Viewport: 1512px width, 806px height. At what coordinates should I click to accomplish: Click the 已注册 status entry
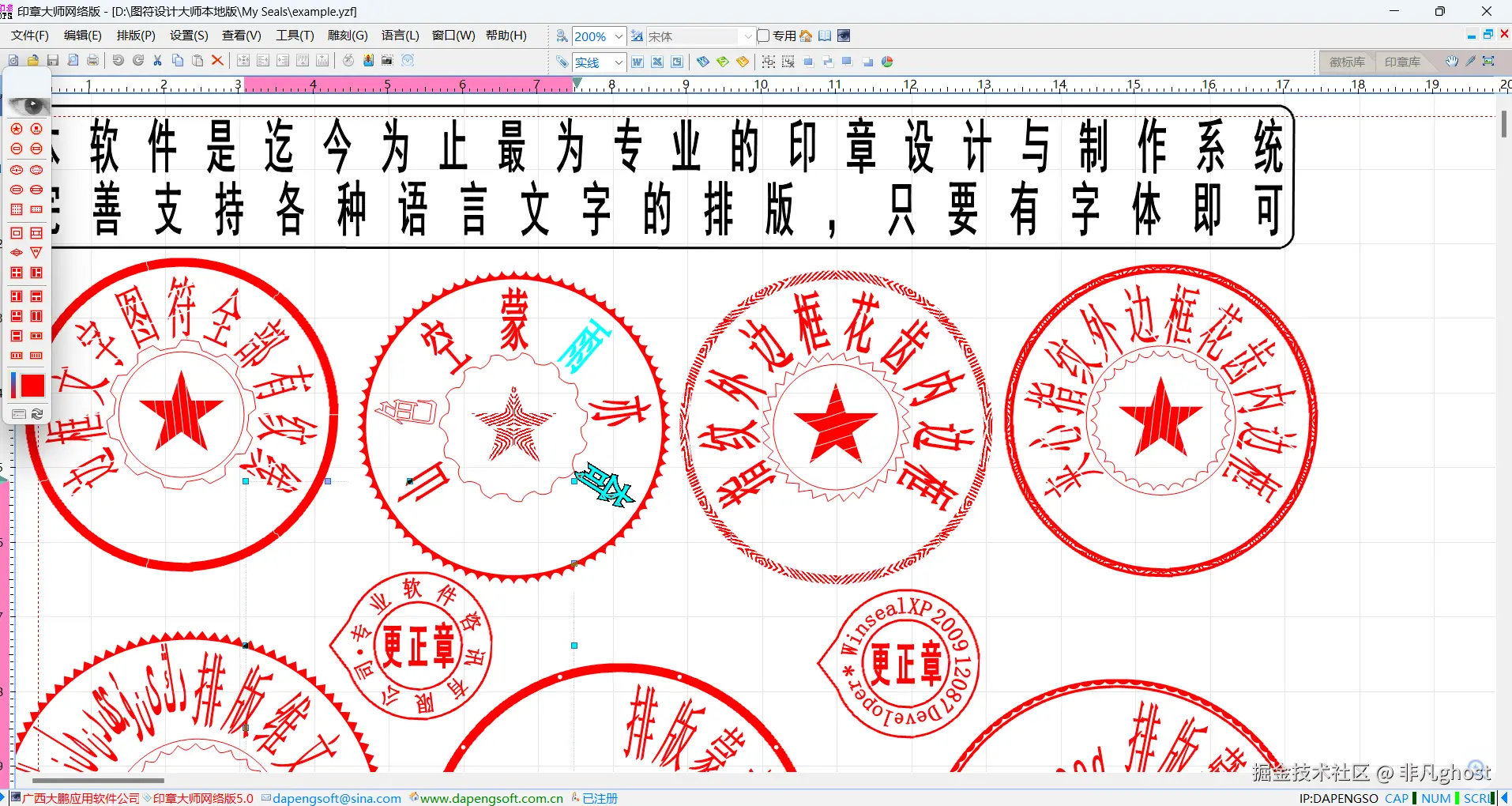(600, 798)
